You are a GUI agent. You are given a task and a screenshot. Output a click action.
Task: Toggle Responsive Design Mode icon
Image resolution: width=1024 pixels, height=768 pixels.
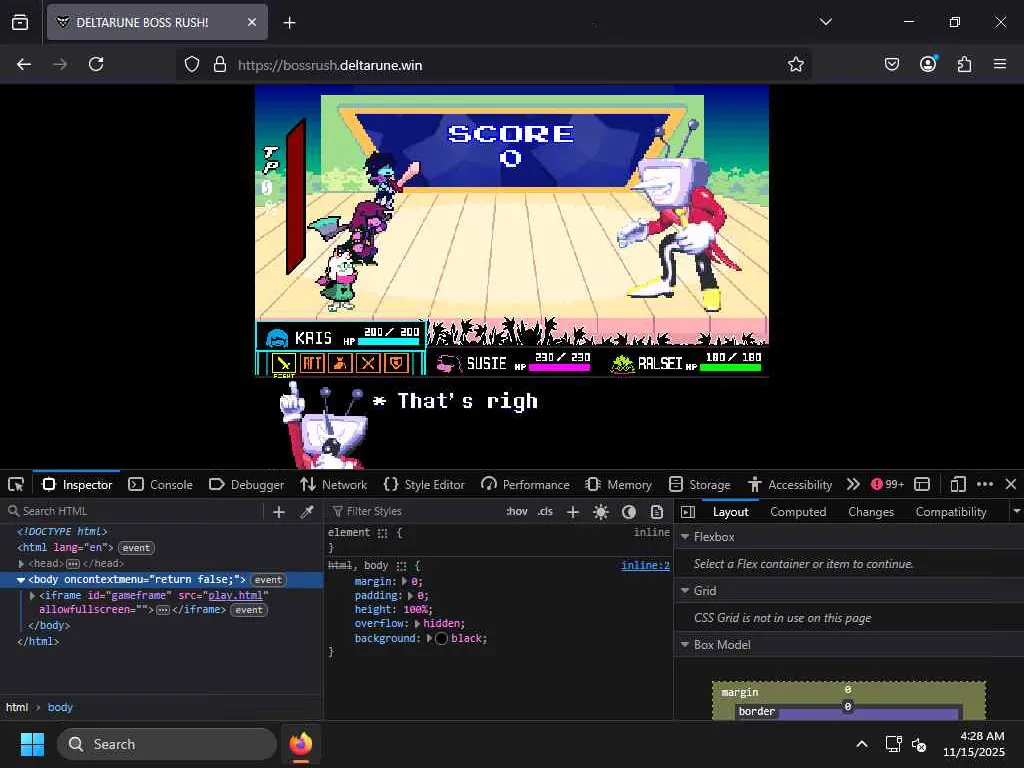pyautogui.click(x=957, y=485)
